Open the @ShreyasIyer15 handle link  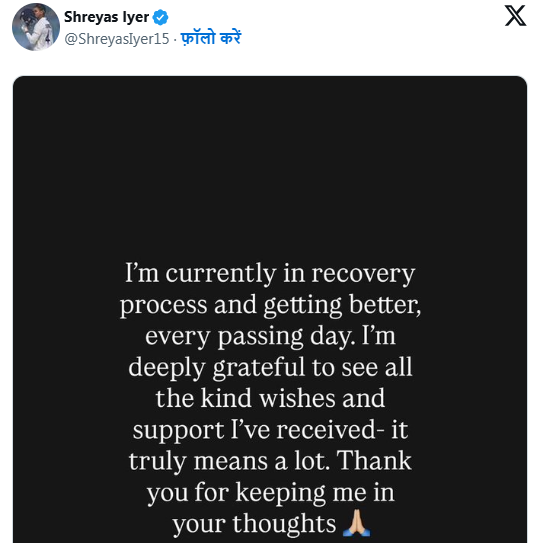(117, 39)
